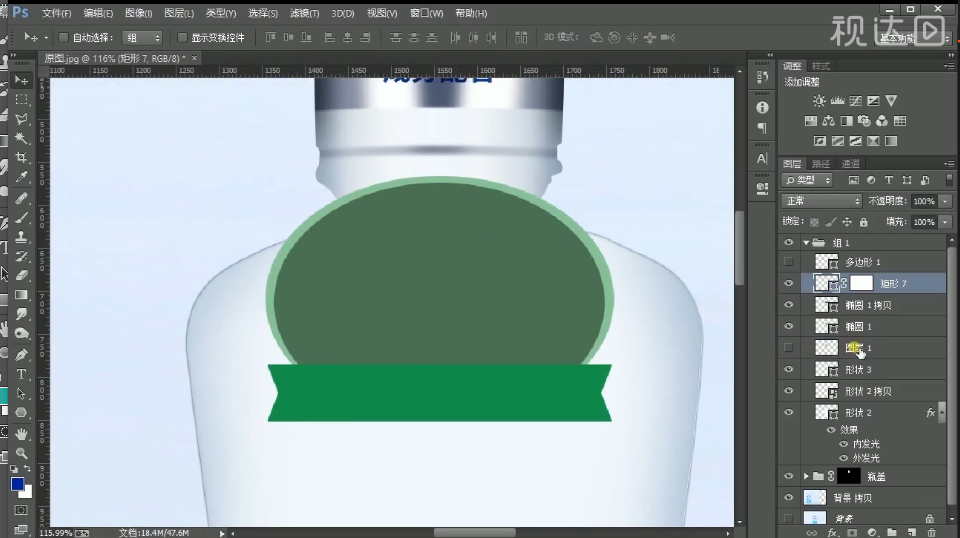Open the adjustments panel flyout menu
This screenshot has width=960, height=538.
click(950, 65)
